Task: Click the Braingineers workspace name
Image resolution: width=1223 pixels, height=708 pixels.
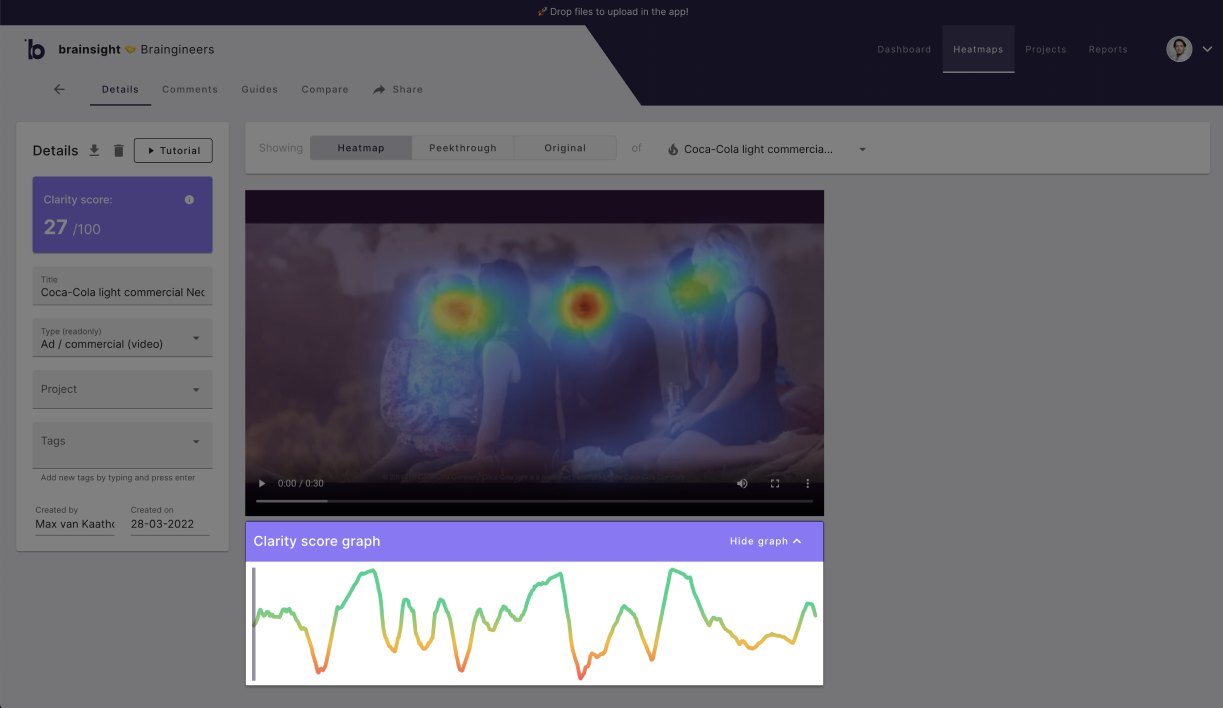Action: (177, 49)
